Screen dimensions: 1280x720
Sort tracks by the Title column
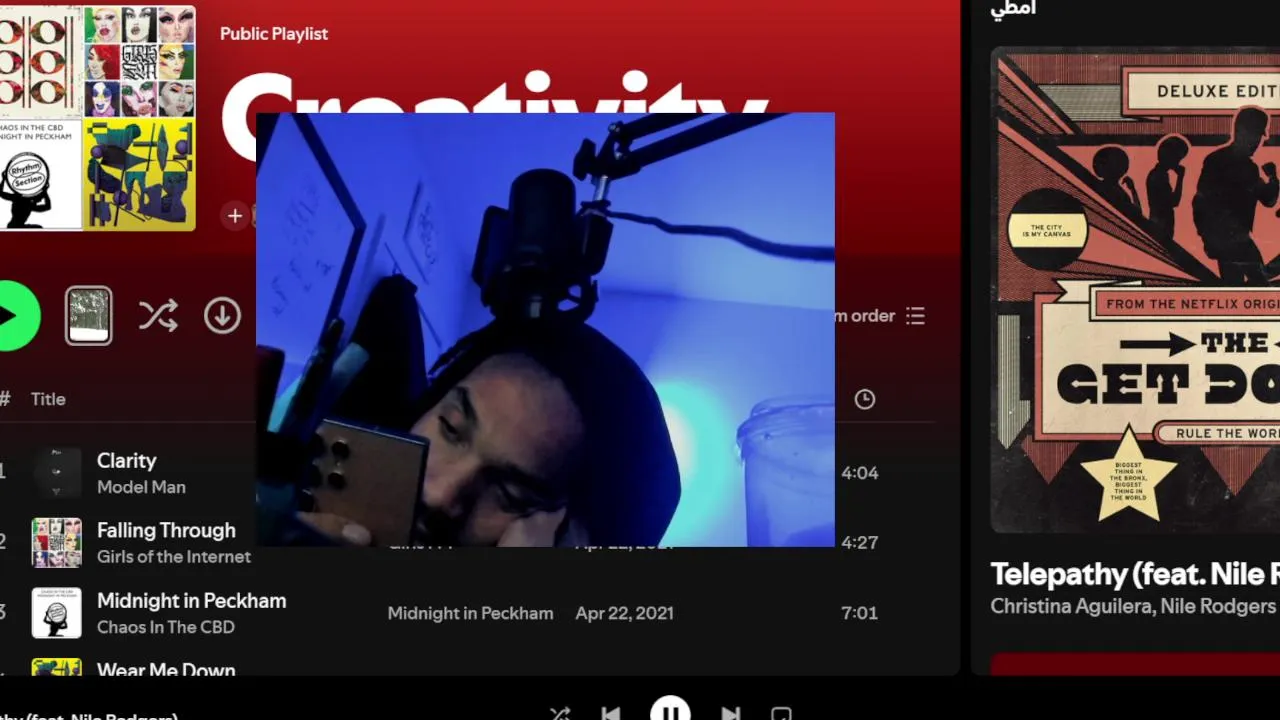(48, 399)
